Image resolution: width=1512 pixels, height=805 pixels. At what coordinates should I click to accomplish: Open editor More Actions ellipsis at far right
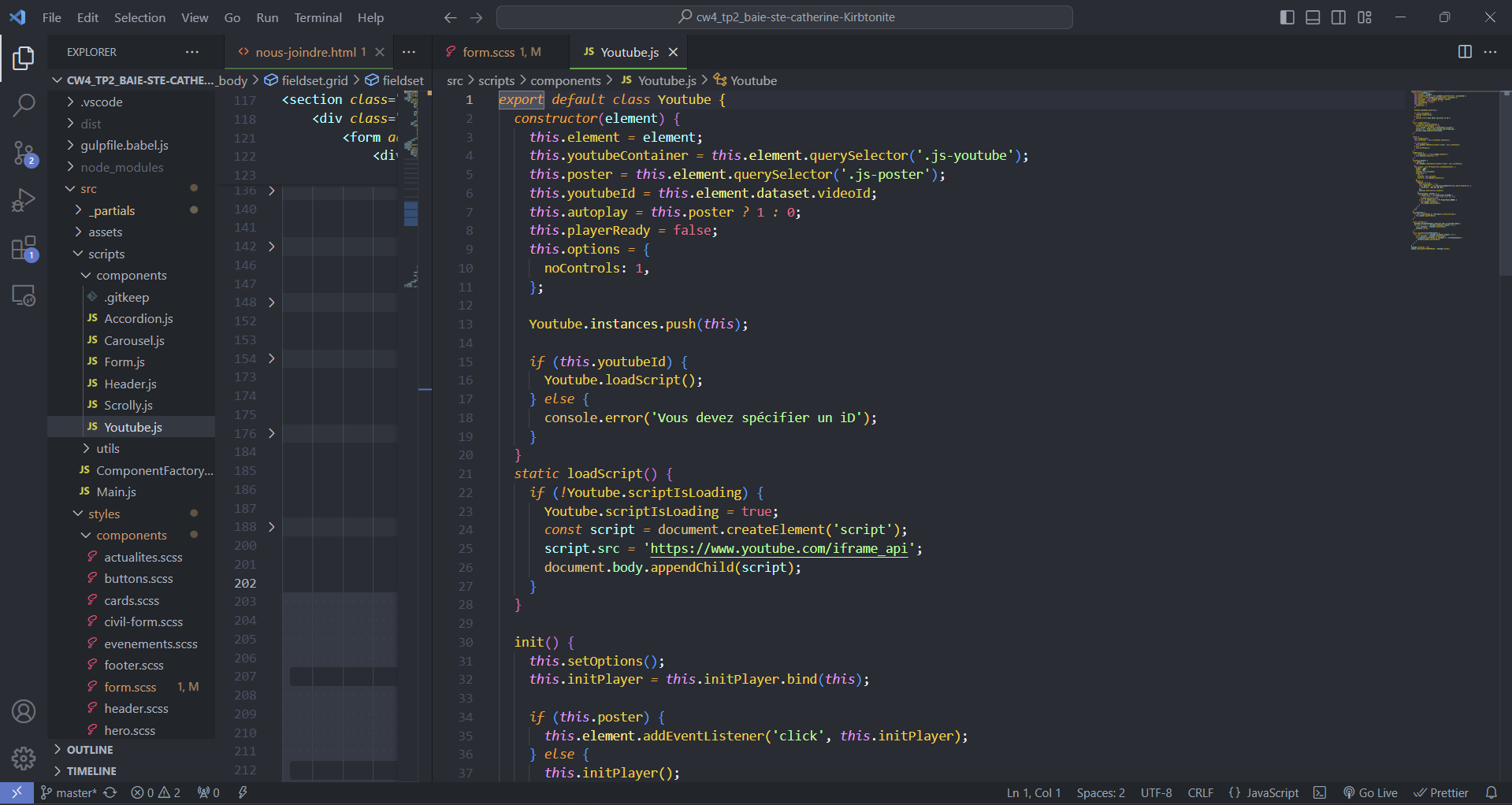pyautogui.click(x=1490, y=52)
